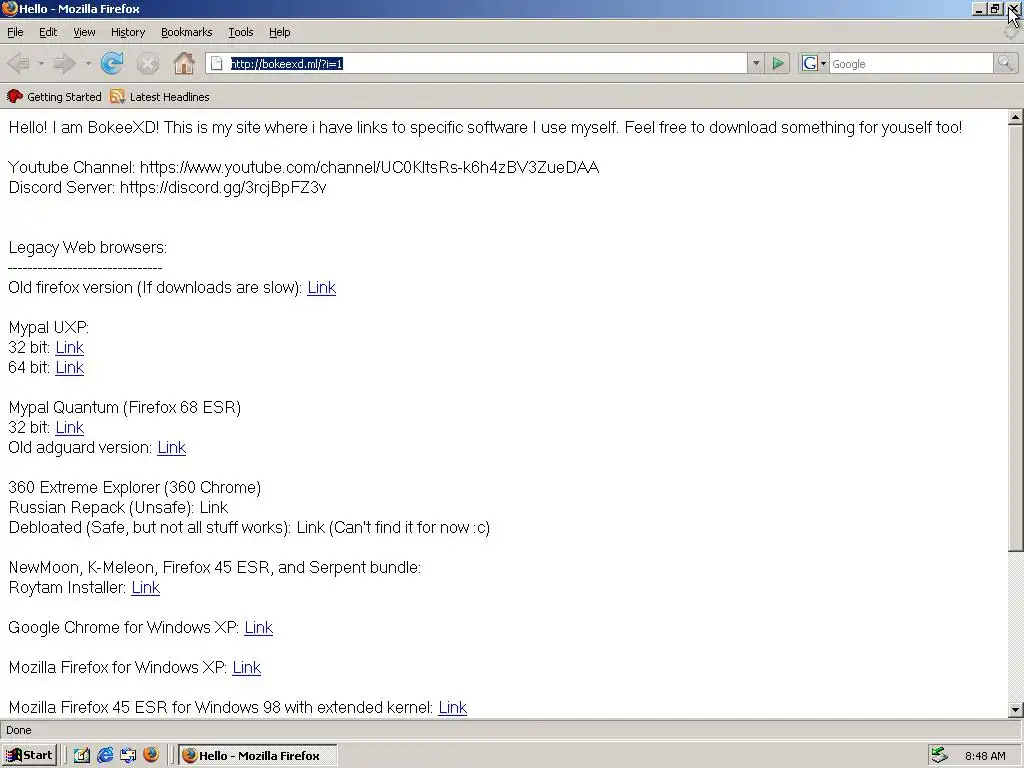Open the Bookmarks menu
Screen dimensions: 1024x768
187,32
